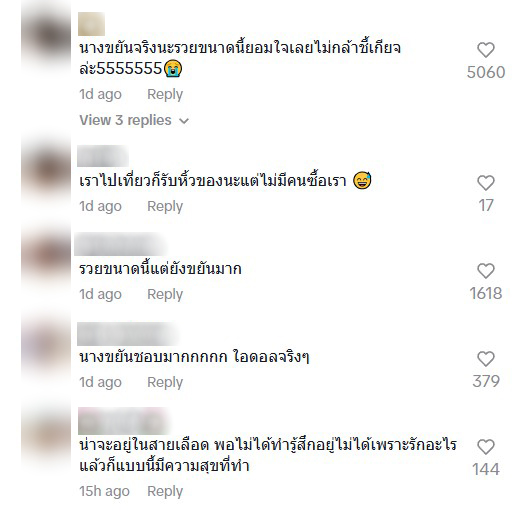Expand View 3 replies
This screenshot has width=527, height=517.
(x=134, y=120)
